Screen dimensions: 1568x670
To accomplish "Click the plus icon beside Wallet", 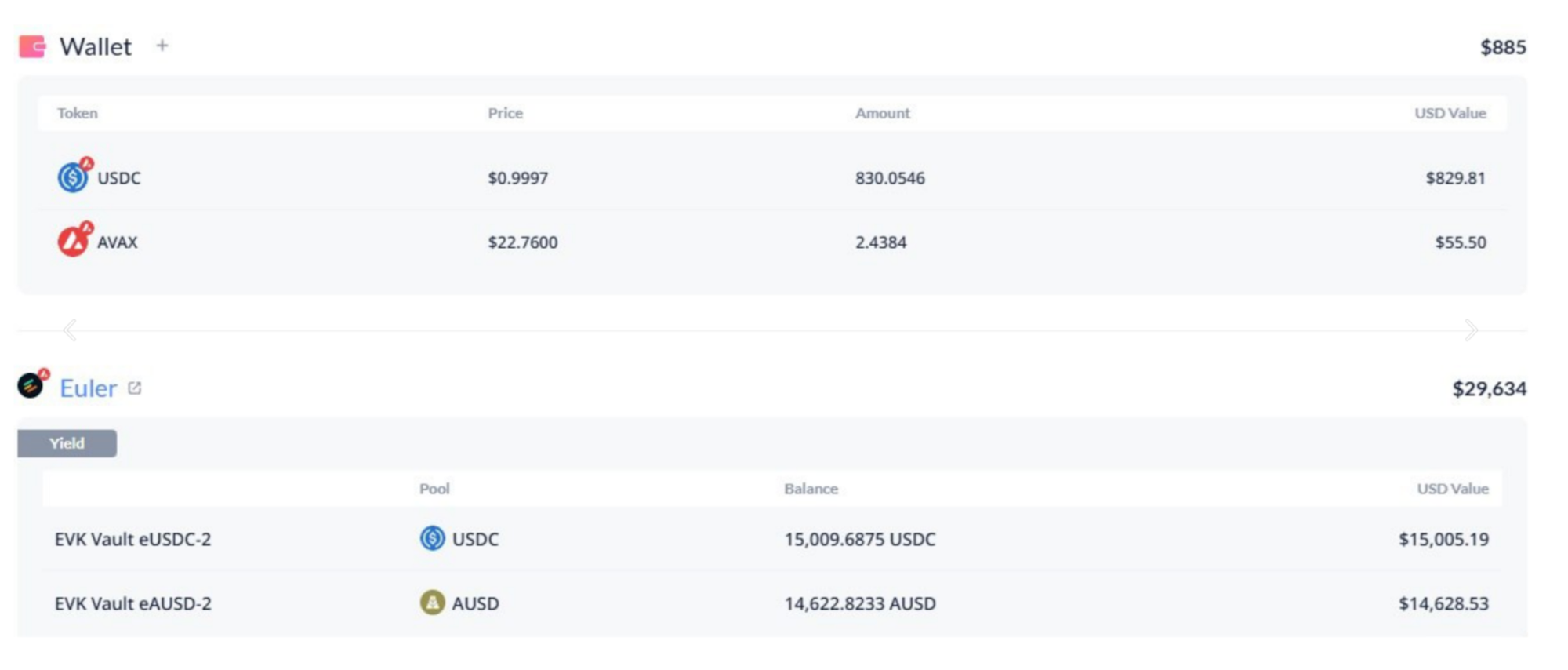I will [162, 46].
